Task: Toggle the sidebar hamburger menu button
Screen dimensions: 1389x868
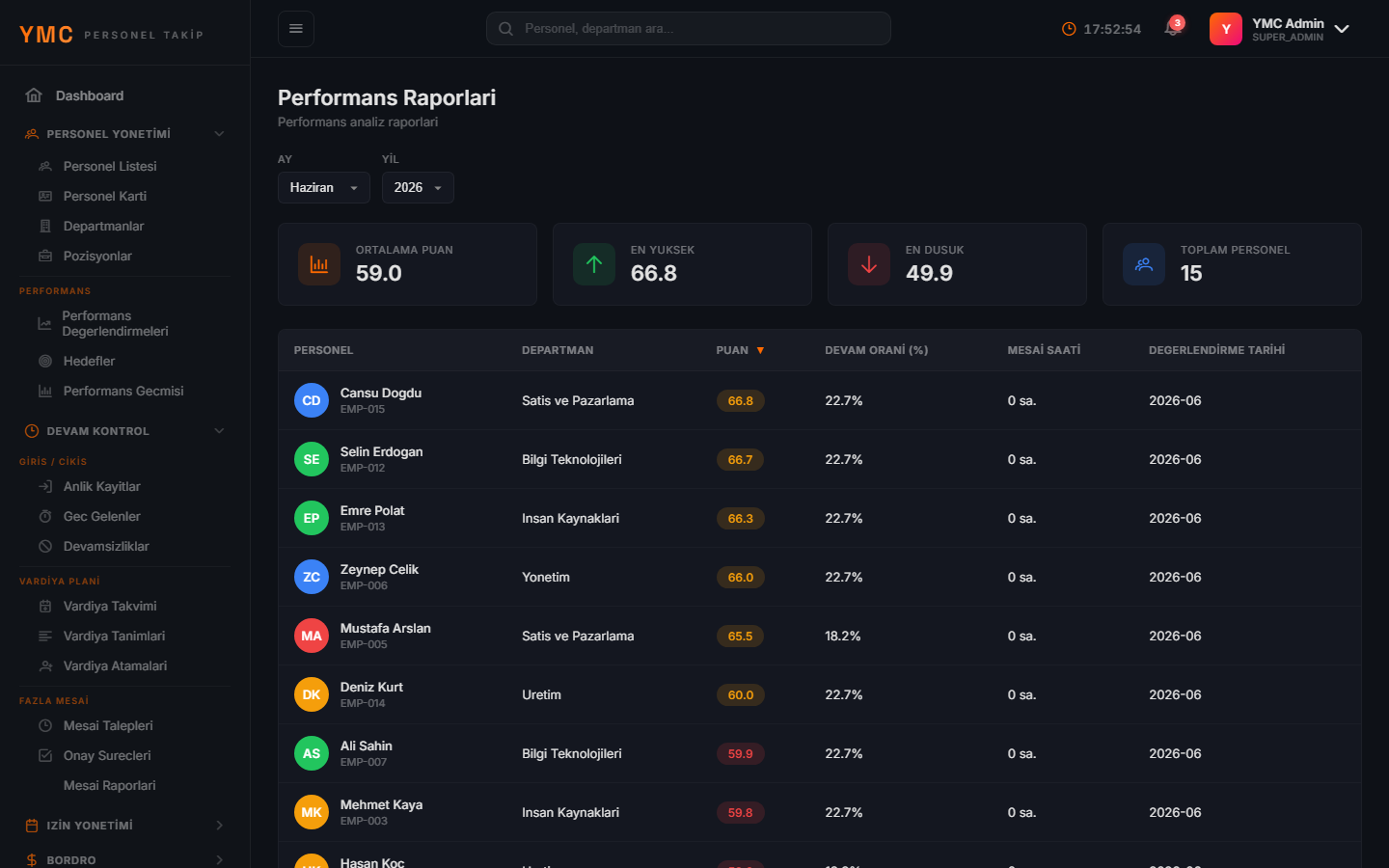Action: (296, 29)
